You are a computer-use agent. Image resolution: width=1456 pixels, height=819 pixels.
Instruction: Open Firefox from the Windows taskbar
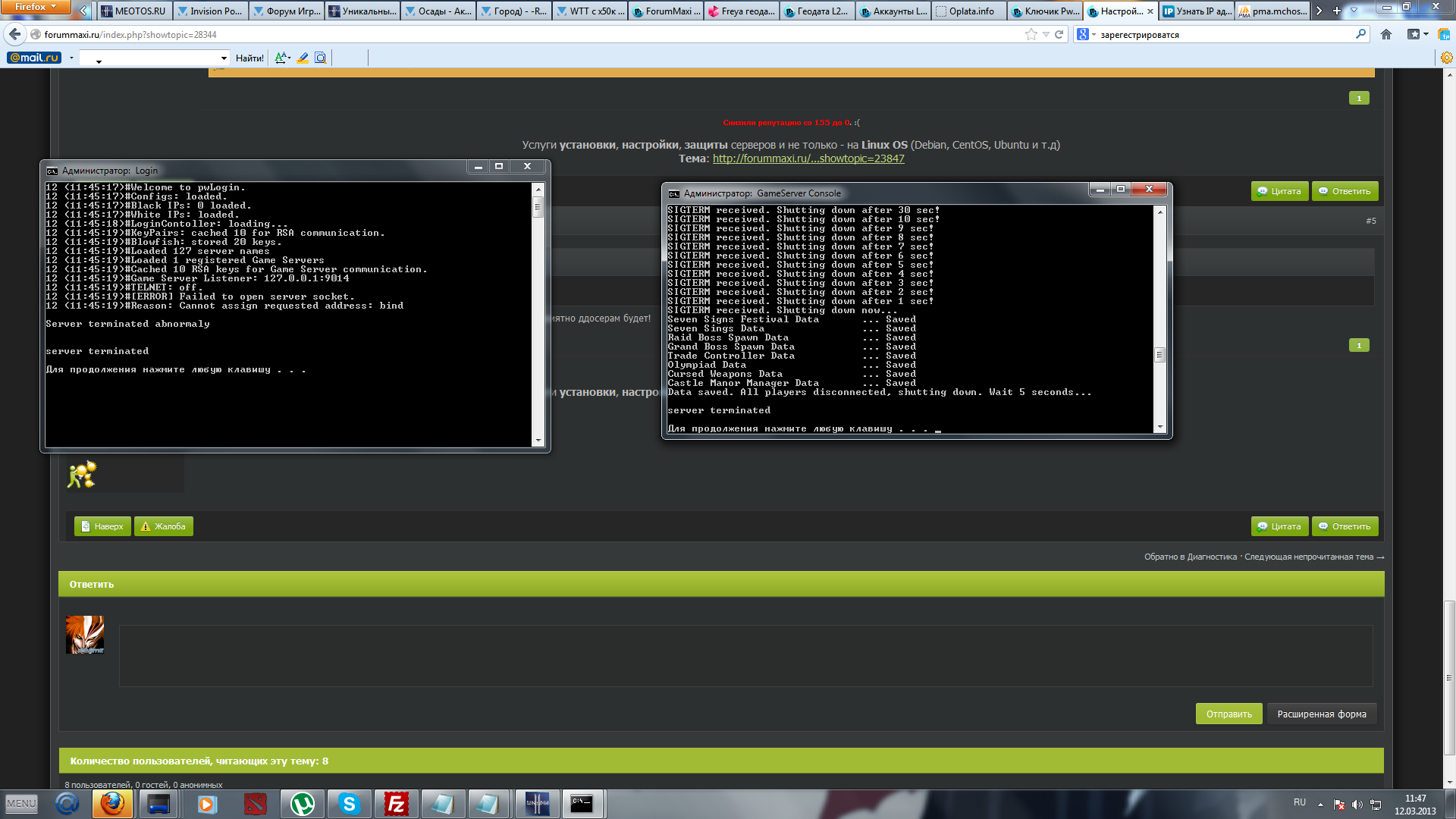point(112,803)
